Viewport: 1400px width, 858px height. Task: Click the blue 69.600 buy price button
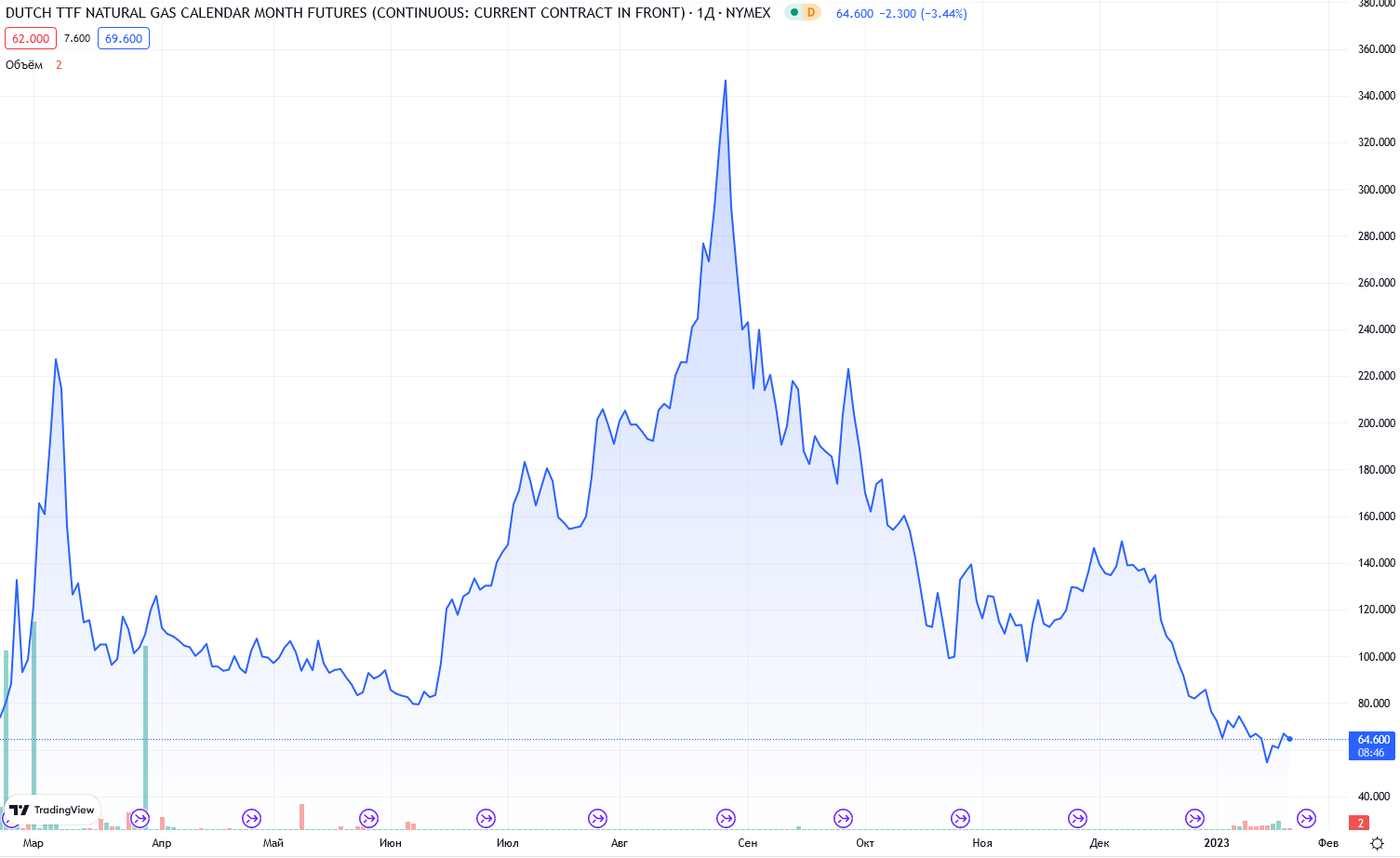coord(124,38)
